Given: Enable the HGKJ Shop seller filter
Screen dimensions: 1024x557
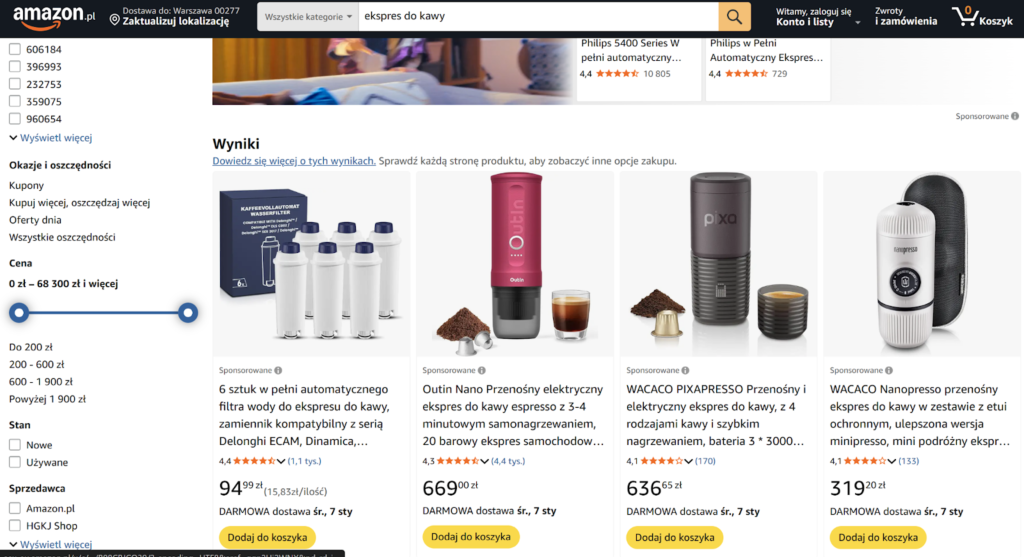Looking at the screenshot, I should click(15, 526).
